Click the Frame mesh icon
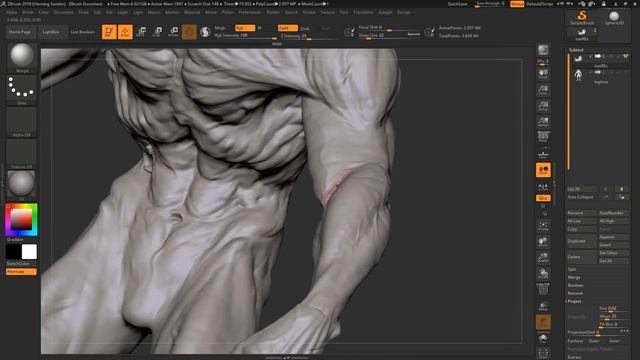Image resolution: width=640 pixels, height=360 pixels. pyautogui.click(x=543, y=226)
